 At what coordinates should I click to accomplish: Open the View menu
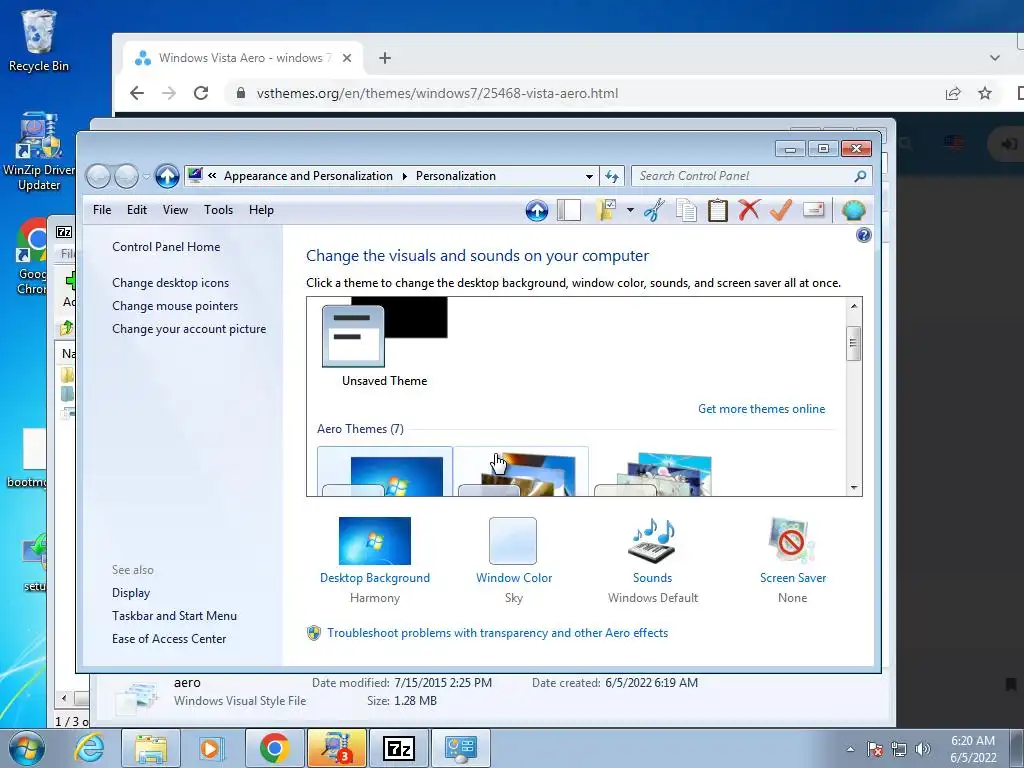175,210
